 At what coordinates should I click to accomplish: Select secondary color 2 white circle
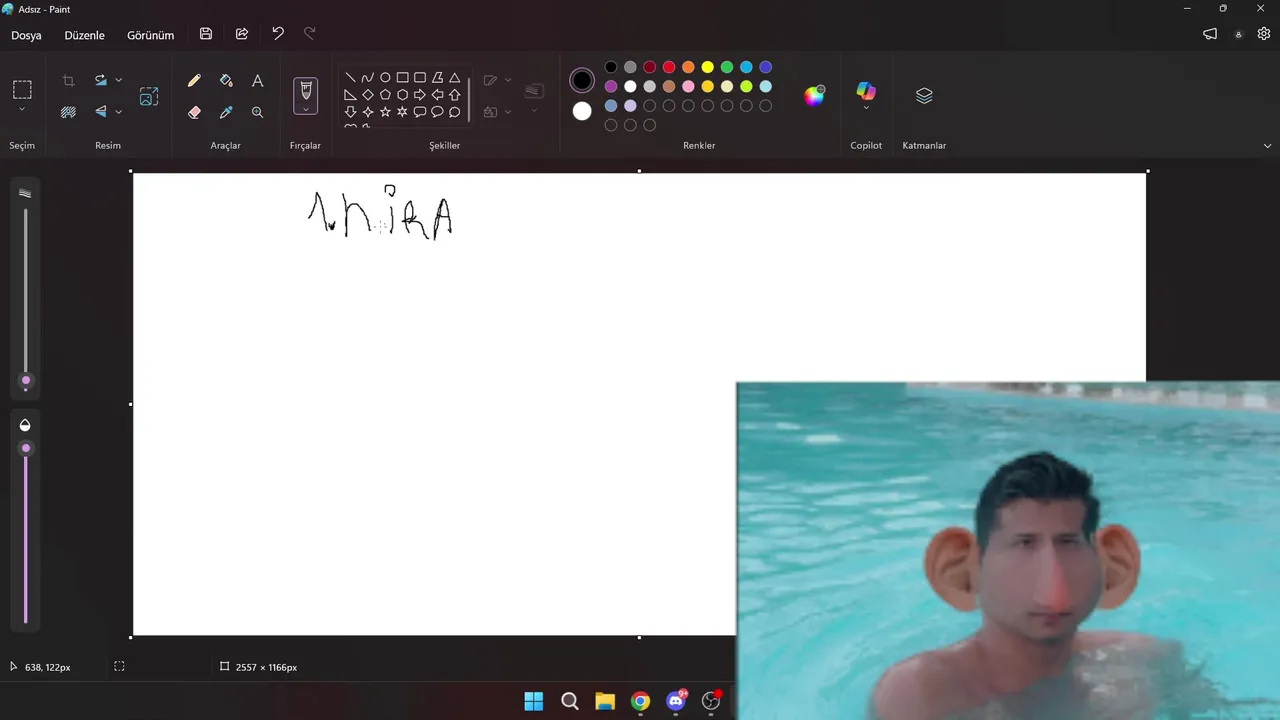[582, 111]
